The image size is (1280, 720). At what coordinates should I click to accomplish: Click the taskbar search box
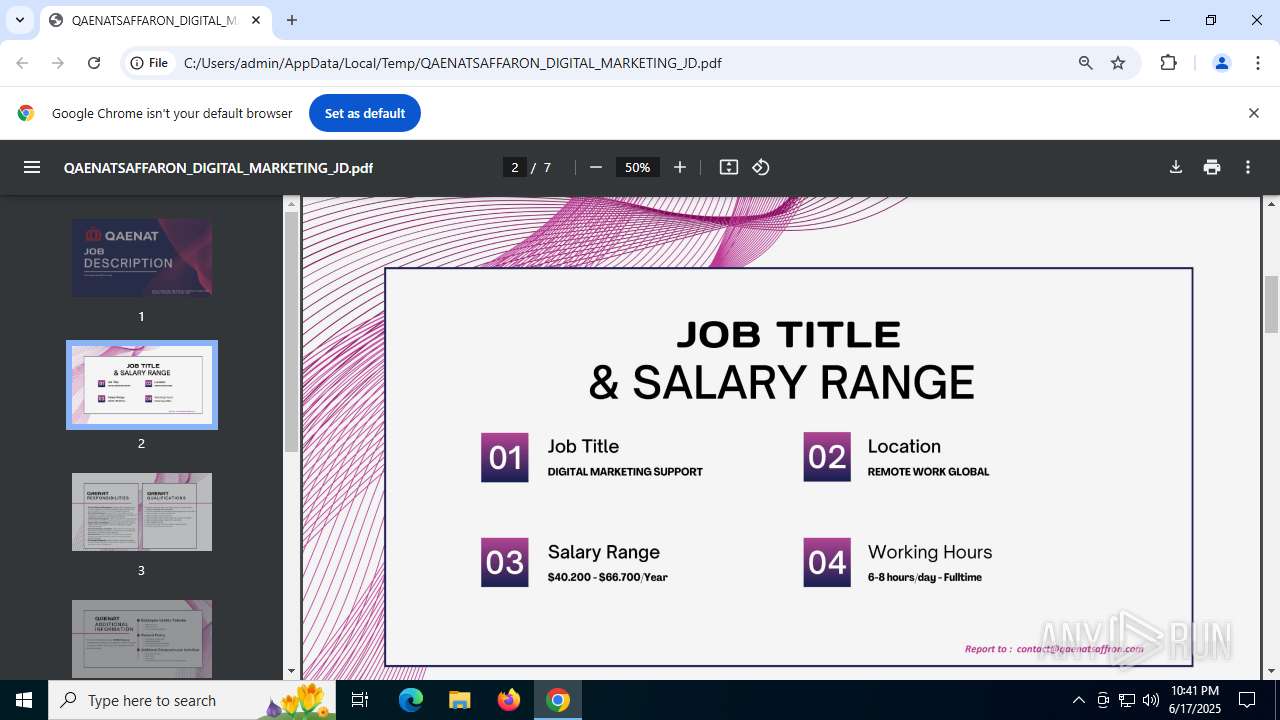tap(194, 700)
